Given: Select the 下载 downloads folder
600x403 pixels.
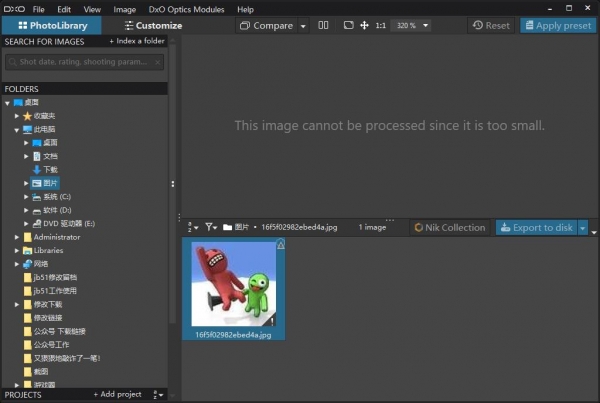Looking at the screenshot, I should point(45,170).
